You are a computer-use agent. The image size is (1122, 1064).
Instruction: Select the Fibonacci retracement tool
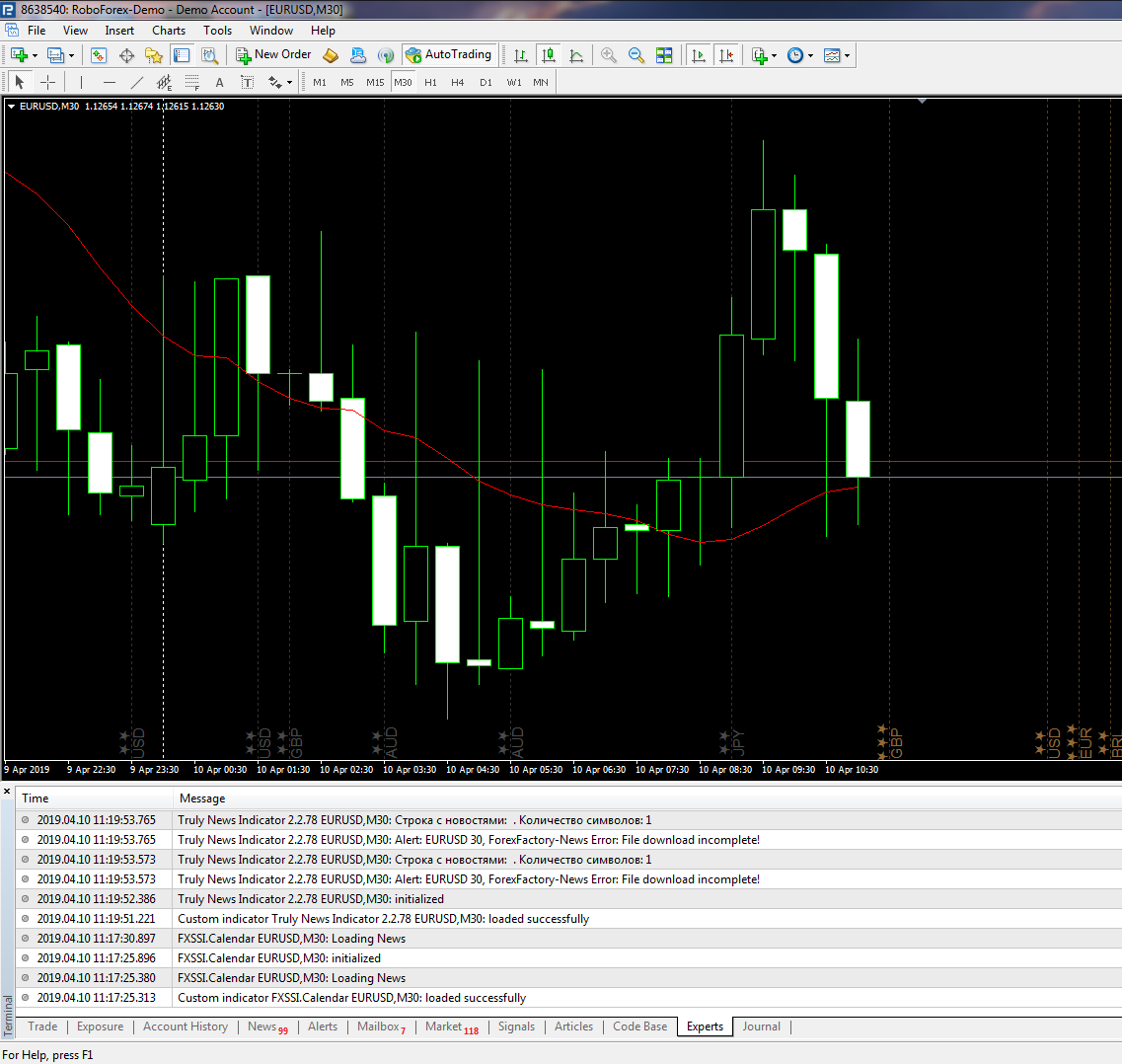tap(191, 82)
